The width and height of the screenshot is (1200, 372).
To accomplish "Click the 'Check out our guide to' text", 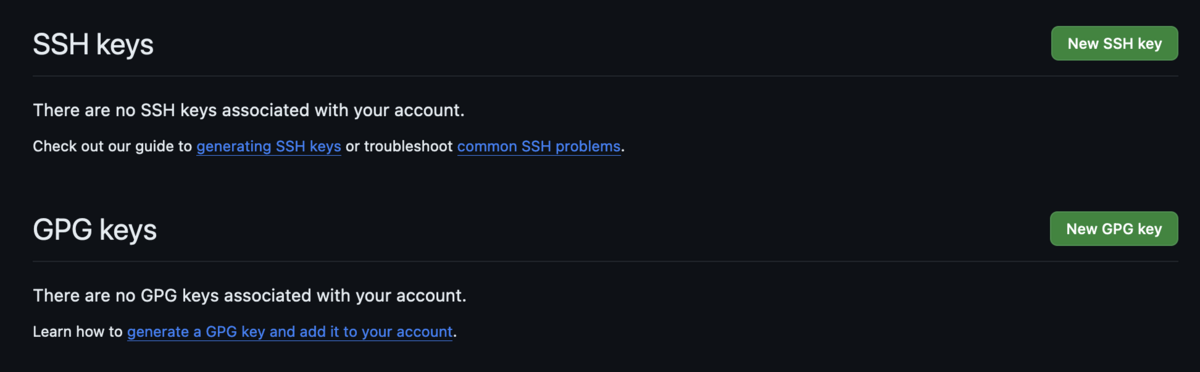I will click(x=112, y=146).
